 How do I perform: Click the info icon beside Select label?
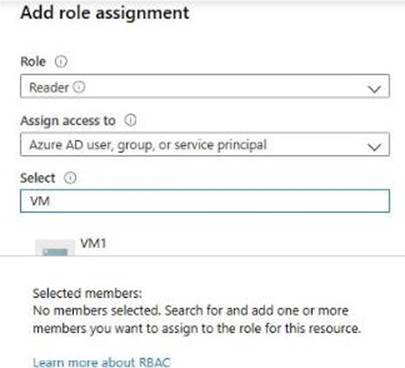coord(70,178)
